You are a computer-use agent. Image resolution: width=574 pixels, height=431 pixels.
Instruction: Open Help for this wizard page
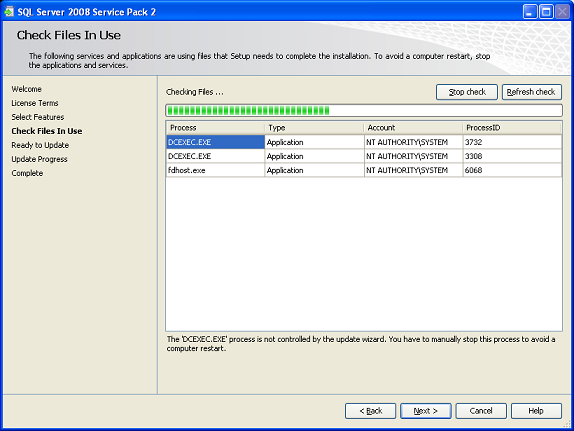[536, 411]
